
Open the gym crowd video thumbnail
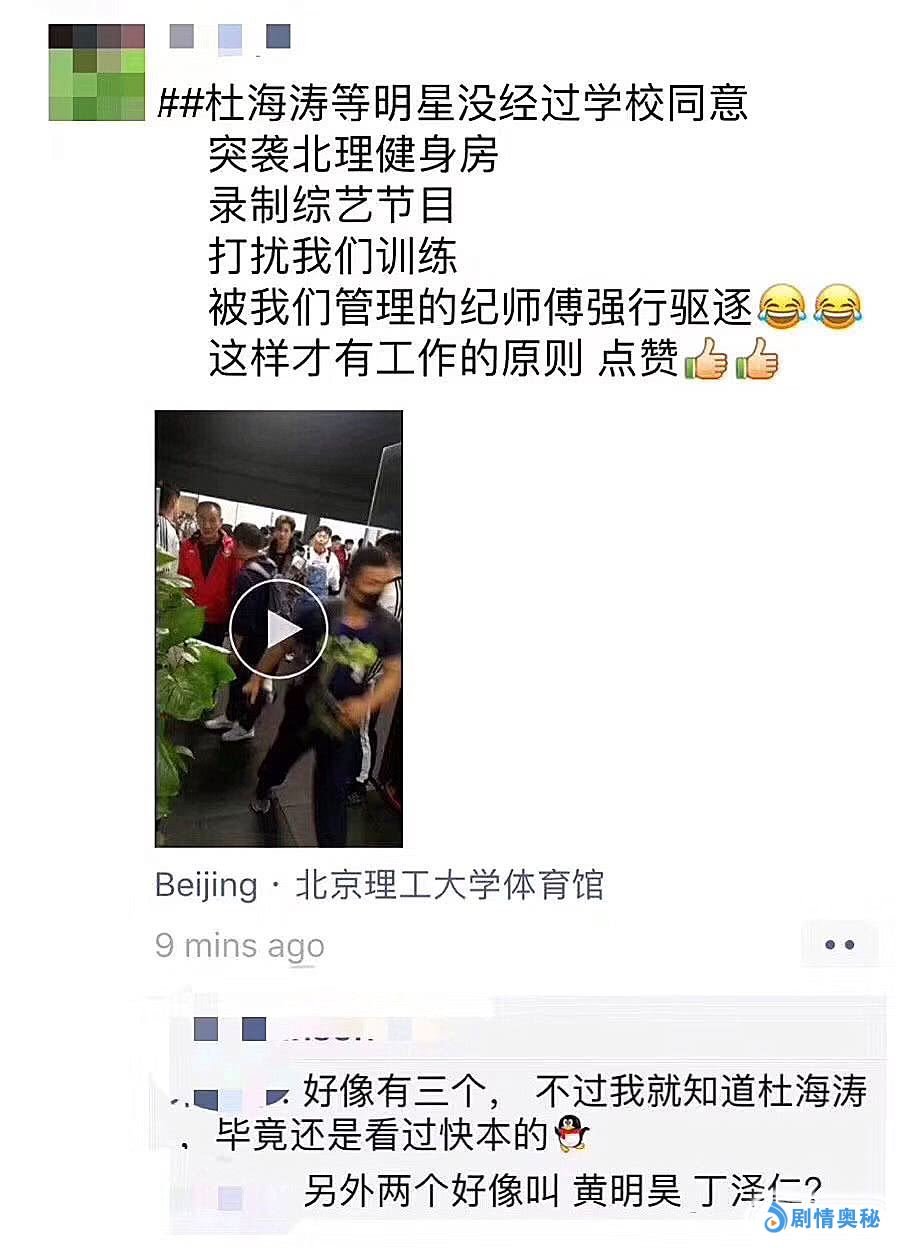[x=279, y=629]
